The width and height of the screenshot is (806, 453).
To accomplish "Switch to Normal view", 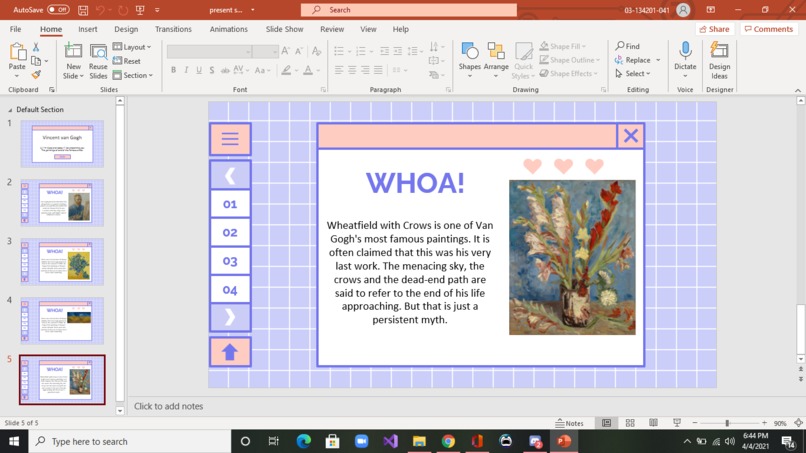I will coord(607,423).
